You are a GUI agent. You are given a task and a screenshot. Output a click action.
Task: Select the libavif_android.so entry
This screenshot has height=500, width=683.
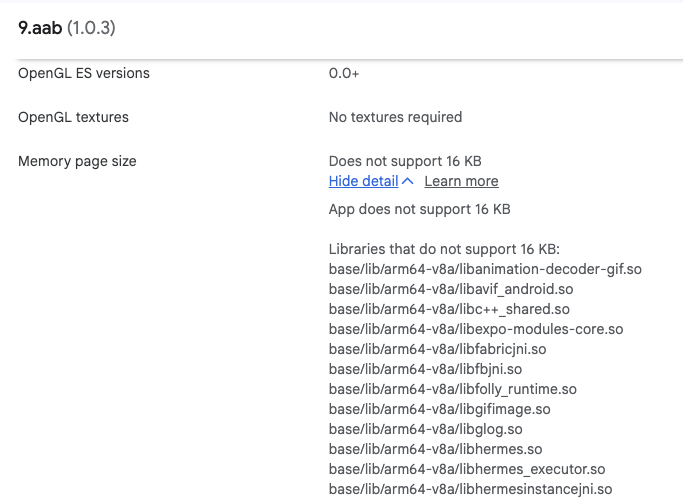tap(451, 289)
